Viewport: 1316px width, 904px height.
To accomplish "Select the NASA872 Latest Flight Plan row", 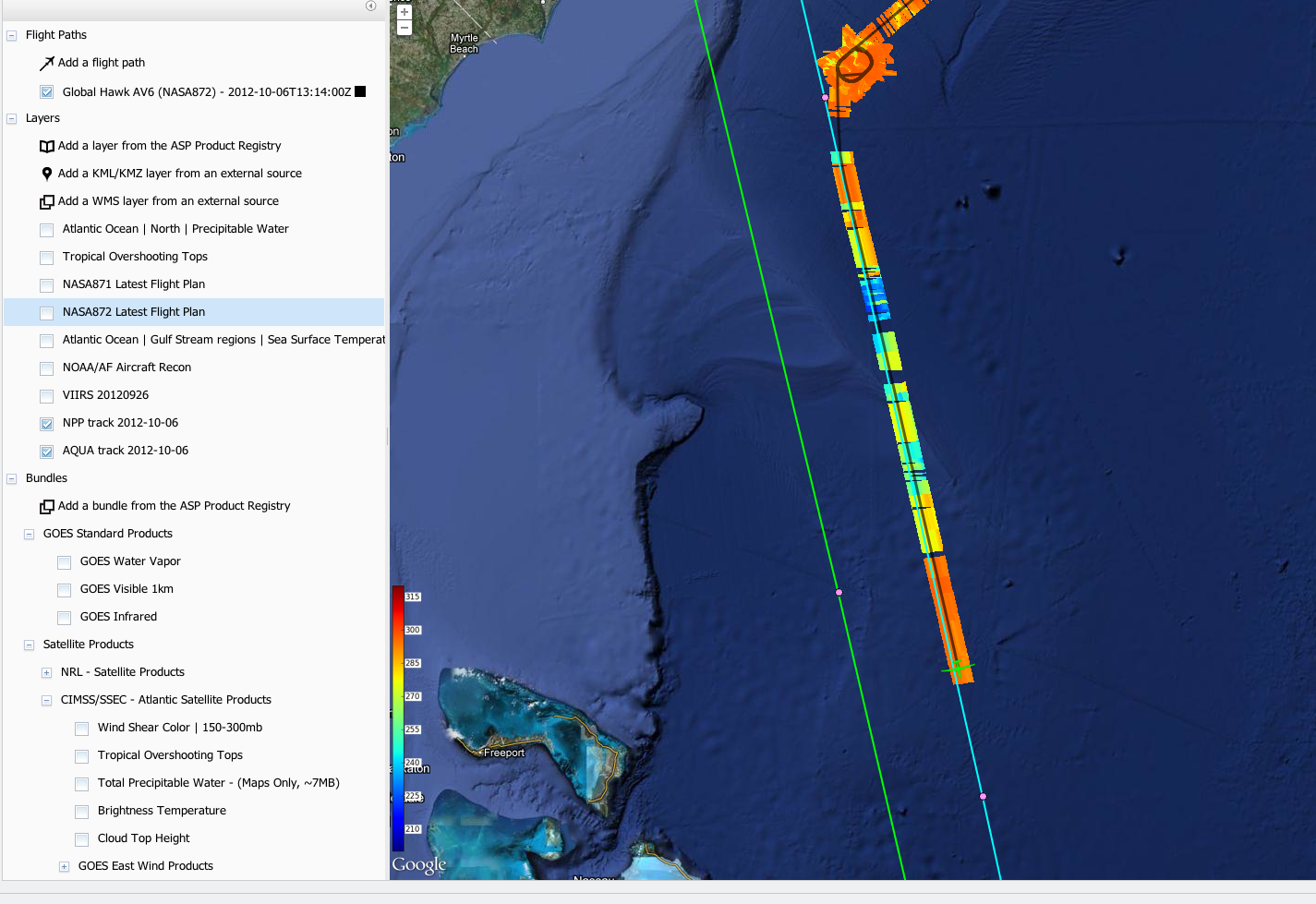I will coord(134,312).
